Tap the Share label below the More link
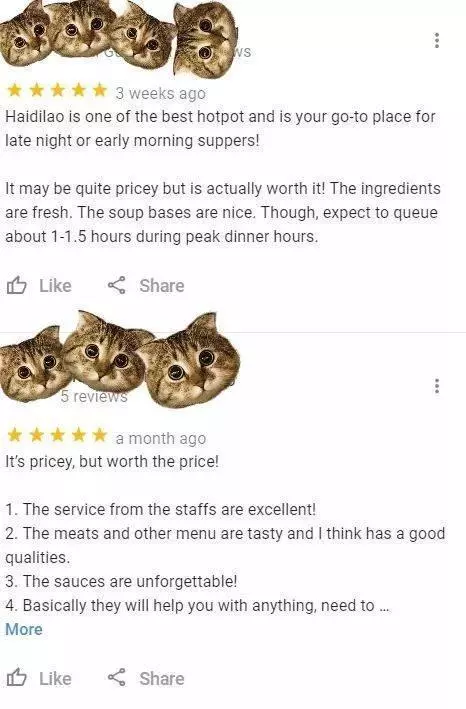 162,678
